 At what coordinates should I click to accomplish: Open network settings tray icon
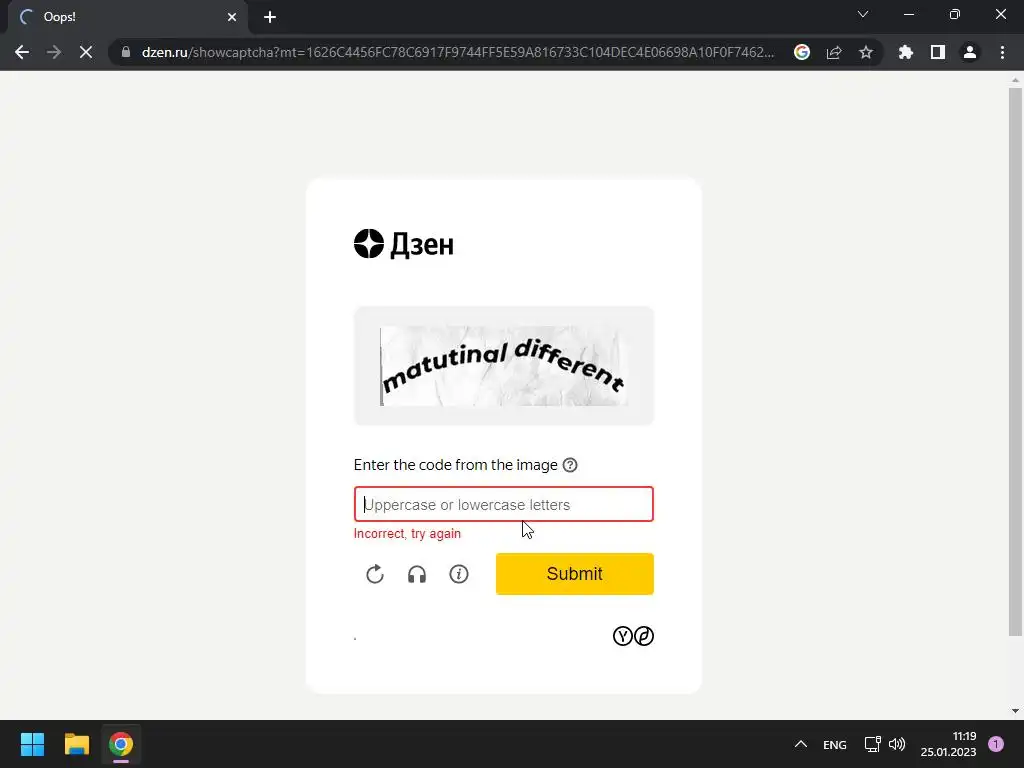872,744
